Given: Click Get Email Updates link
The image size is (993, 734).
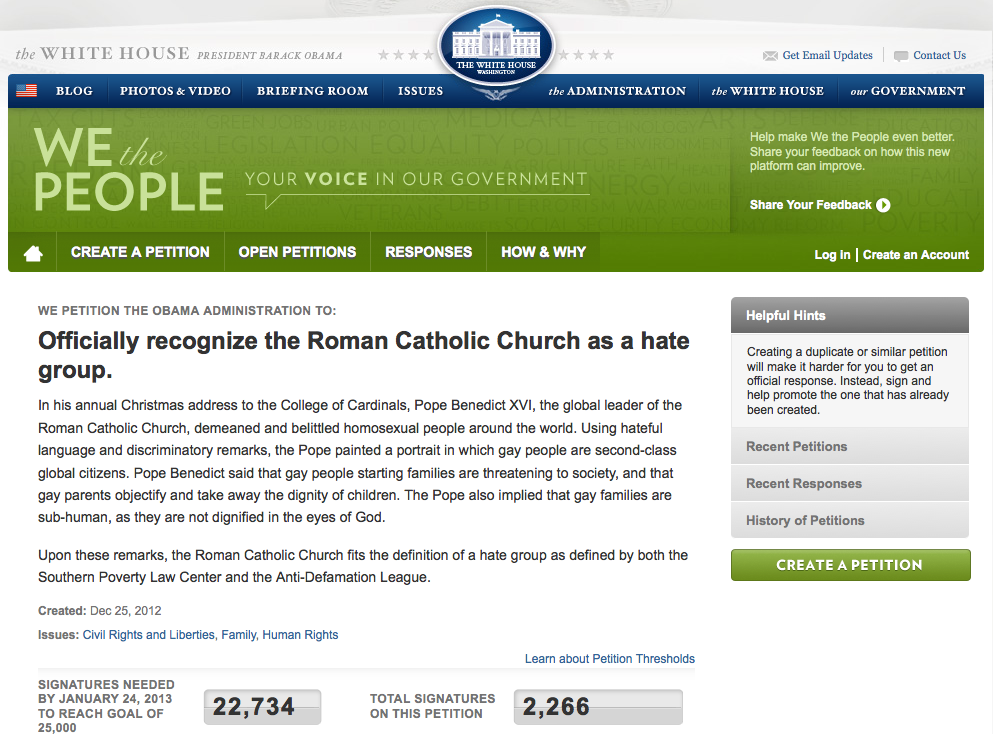Looking at the screenshot, I should pos(827,55).
